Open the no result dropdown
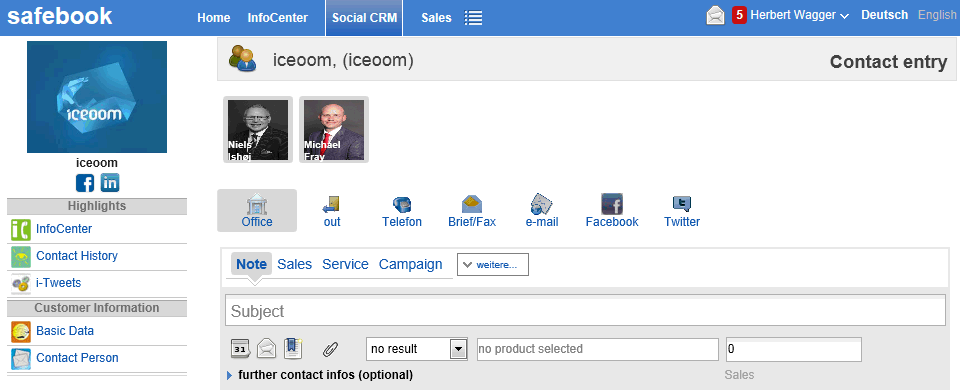This screenshot has height=390, width=960. (x=417, y=349)
